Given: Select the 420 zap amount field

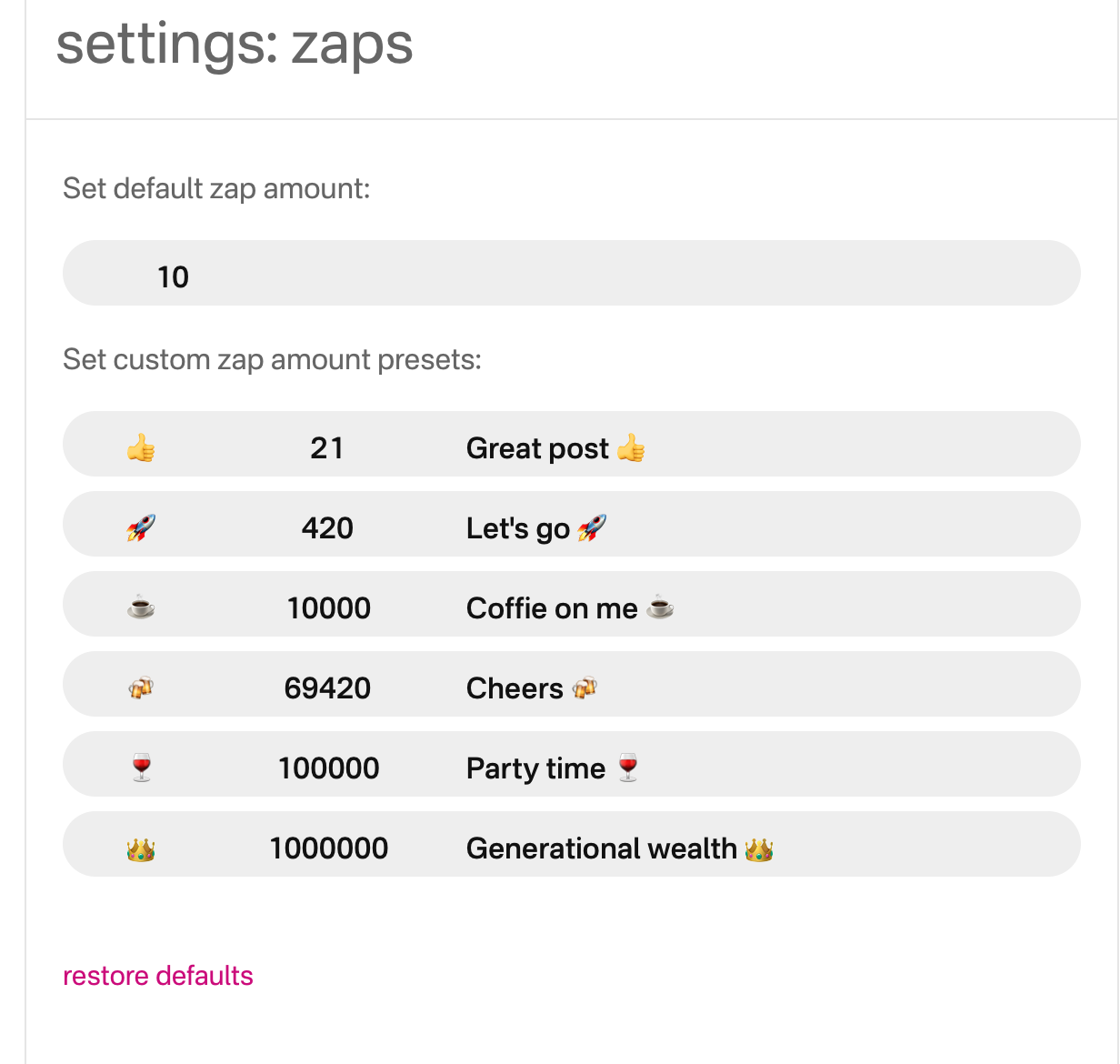Looking at the screenshot, I should [x=327, y=527].
